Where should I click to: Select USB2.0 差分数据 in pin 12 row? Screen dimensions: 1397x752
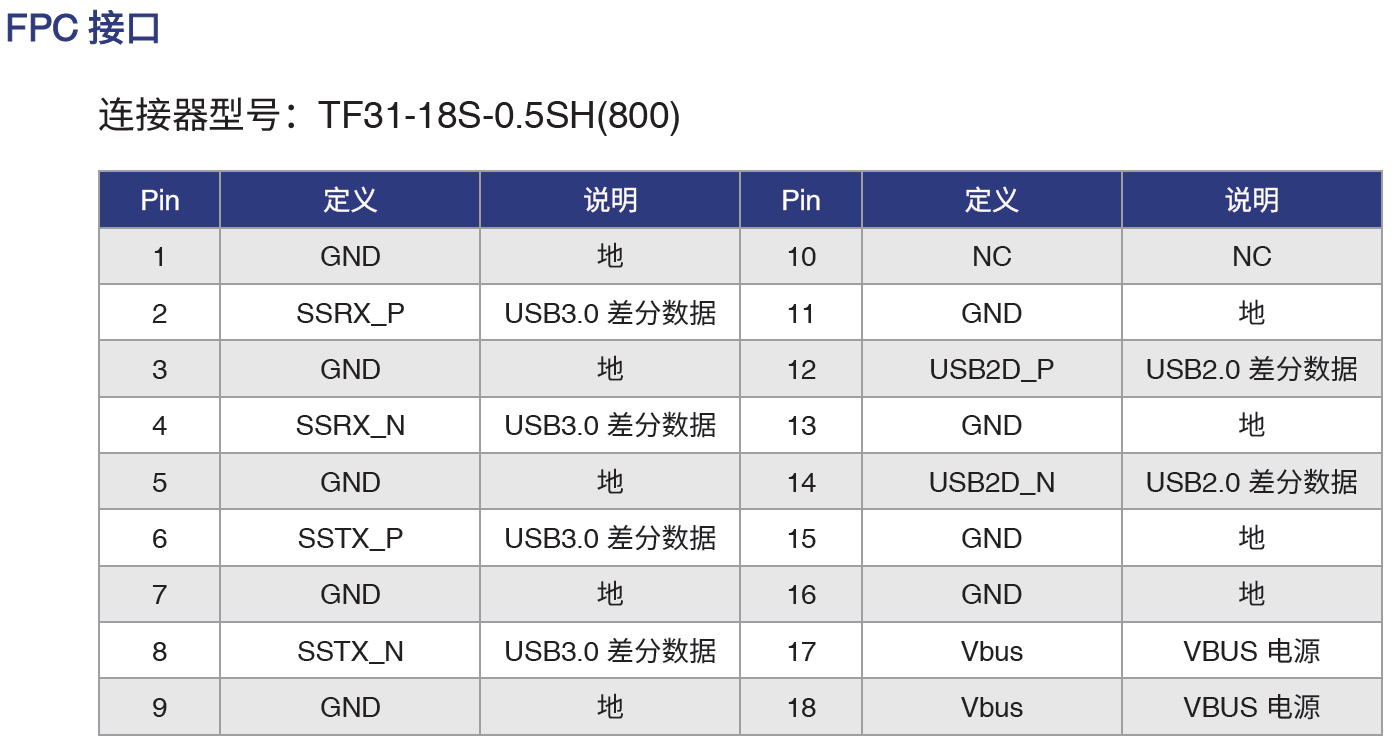[1252, 370]
